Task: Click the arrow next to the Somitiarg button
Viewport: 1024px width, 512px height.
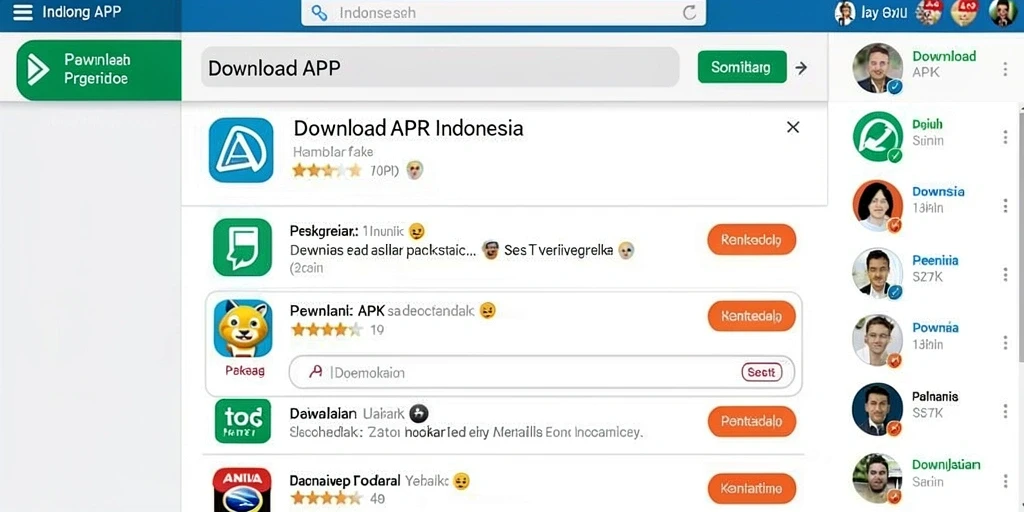Action: (x=801, y=67)
